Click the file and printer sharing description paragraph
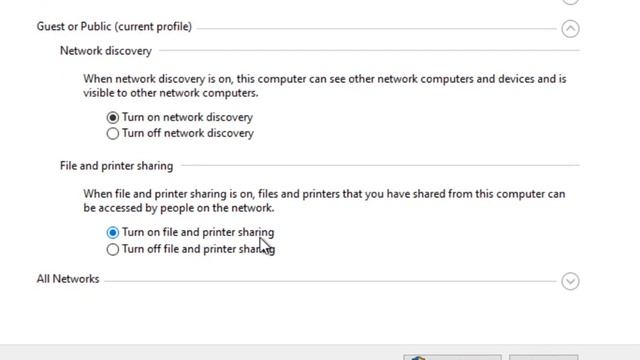 point(324,201)
